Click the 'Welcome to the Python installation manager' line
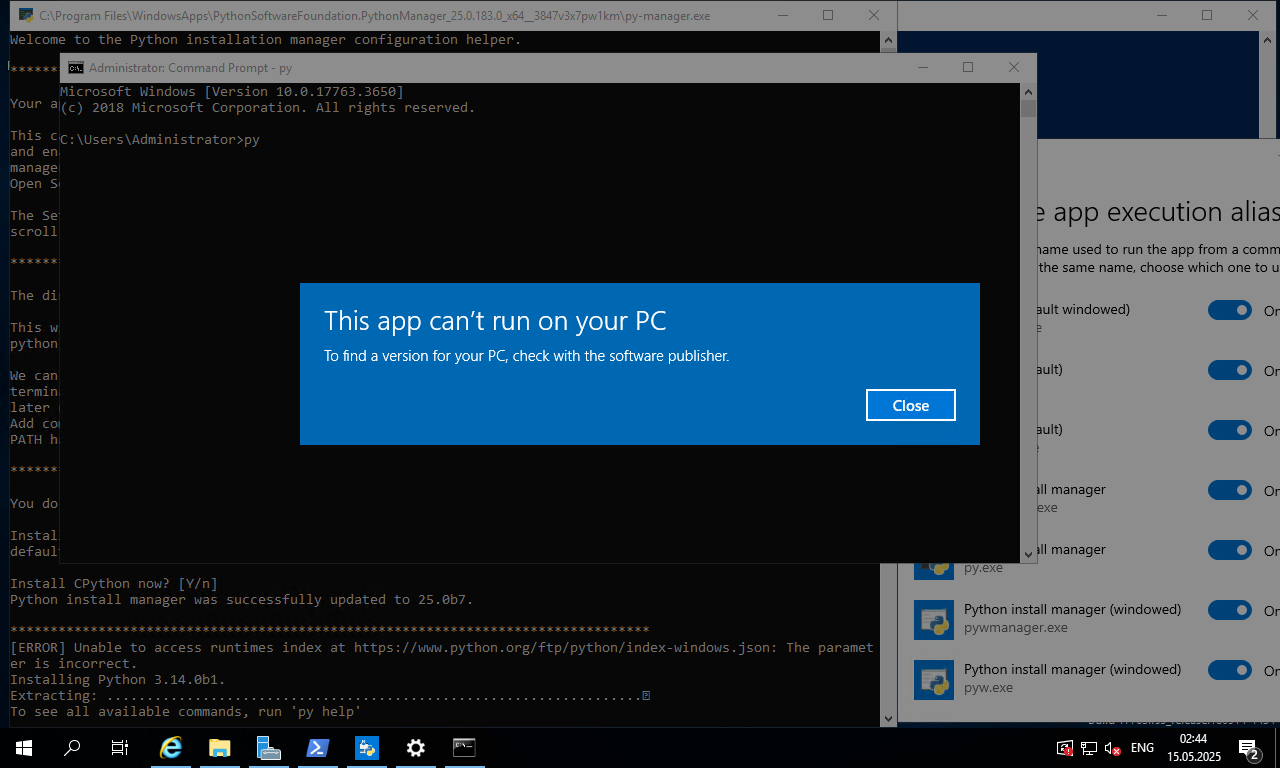Screen dimensions: 1280x768 (x=266, y=40)
